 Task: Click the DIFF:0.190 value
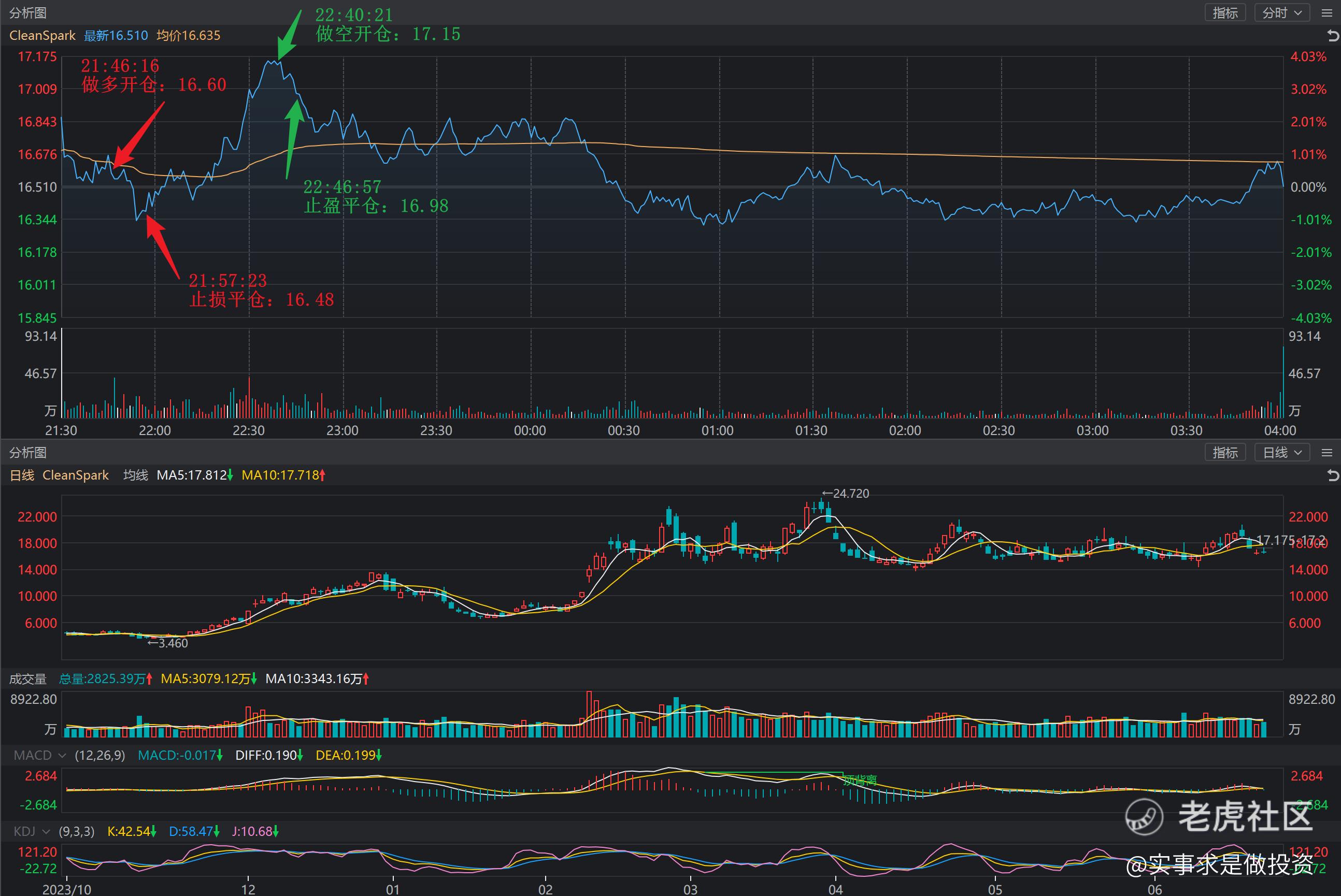(269, 756)
